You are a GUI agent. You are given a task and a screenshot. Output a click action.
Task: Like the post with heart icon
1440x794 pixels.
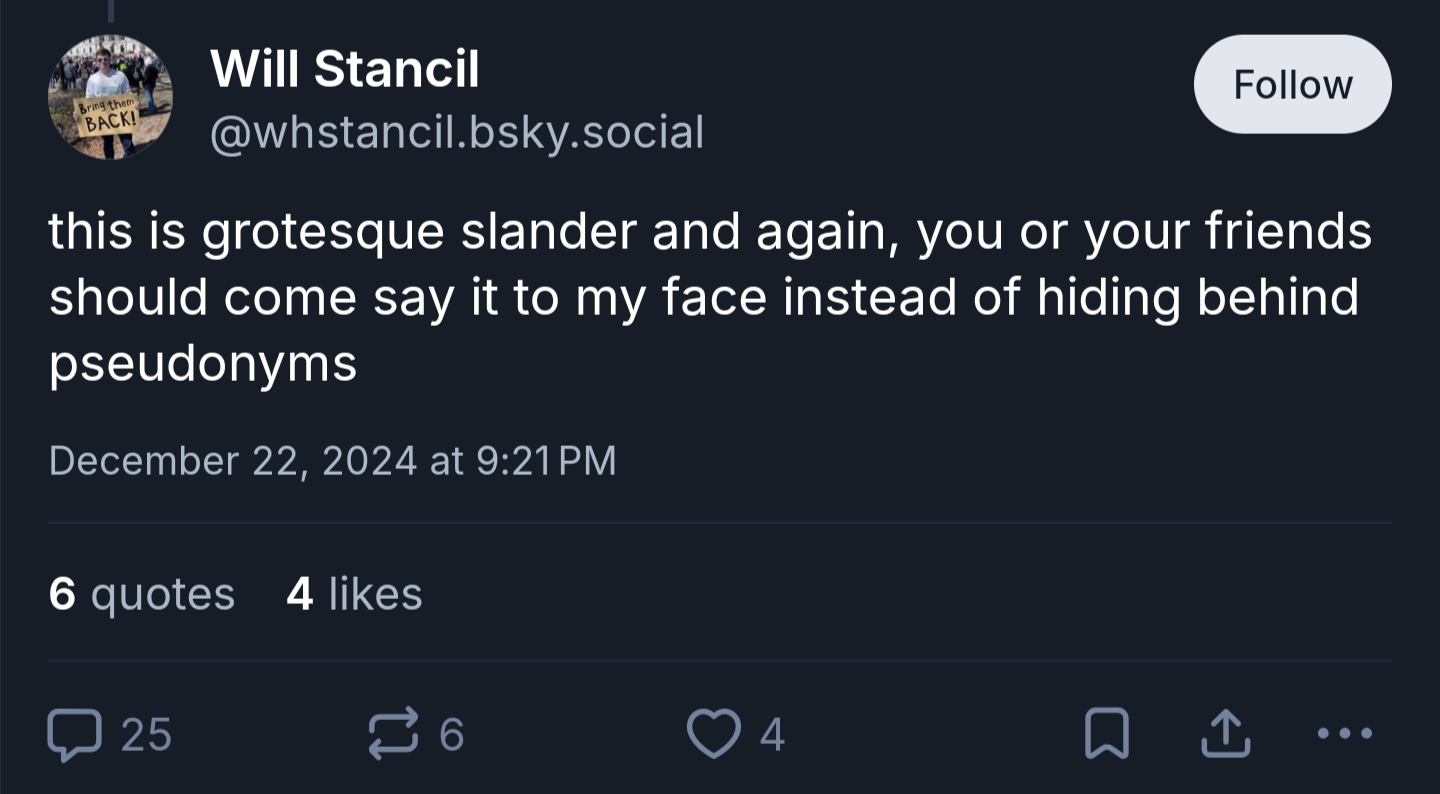tap(711, 734)
